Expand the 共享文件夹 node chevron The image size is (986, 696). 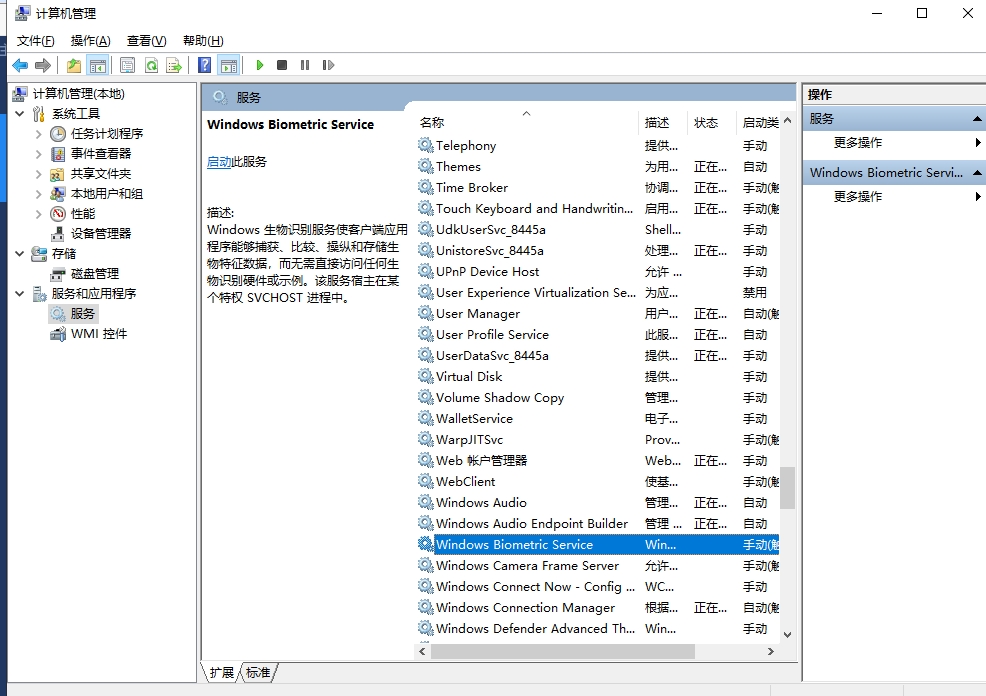(38, 174)
